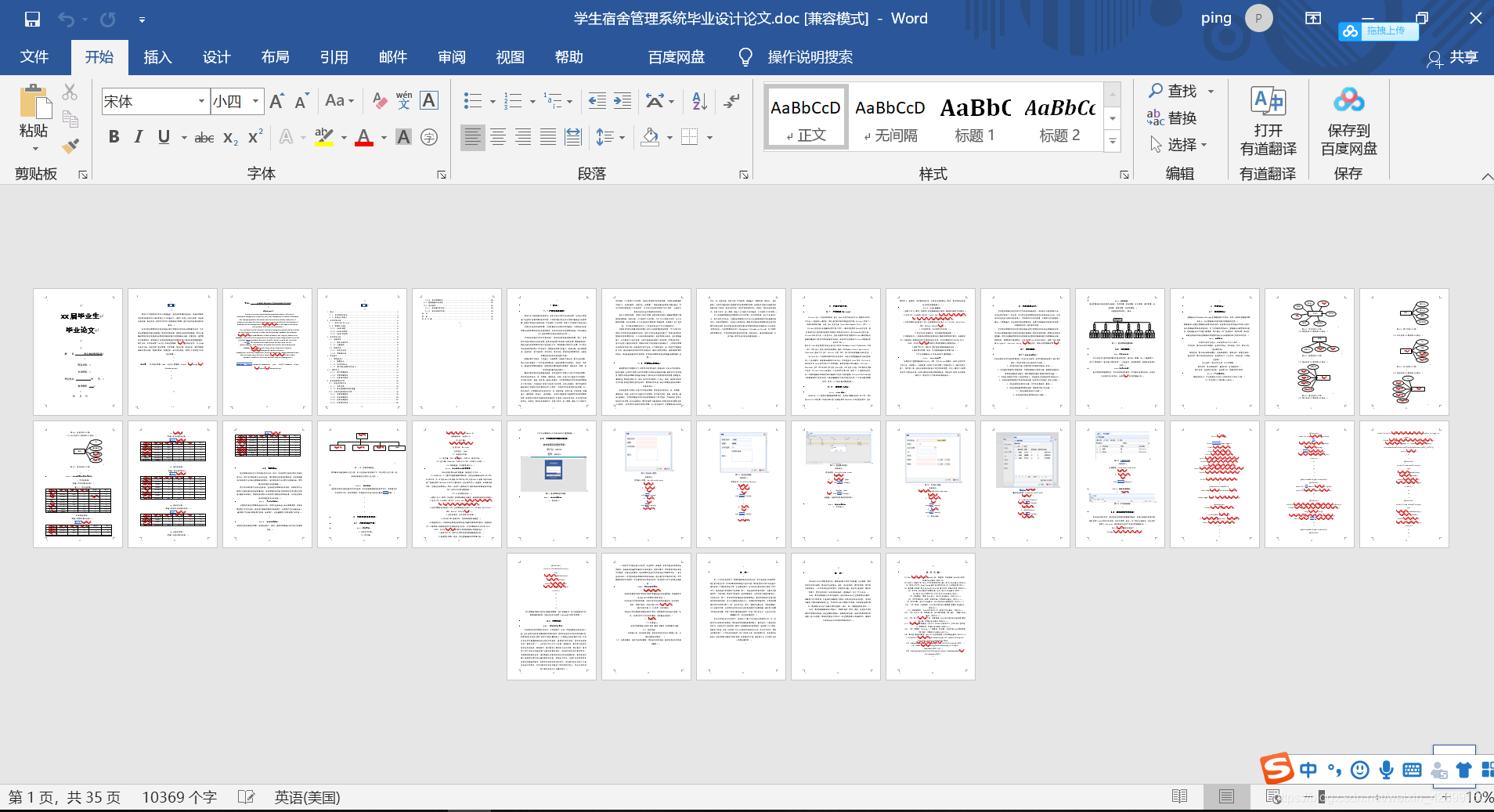The image size is (1494, 812).
Task: Click Sogou input method 中 language indicator
Action: [x=1308, y=770]
